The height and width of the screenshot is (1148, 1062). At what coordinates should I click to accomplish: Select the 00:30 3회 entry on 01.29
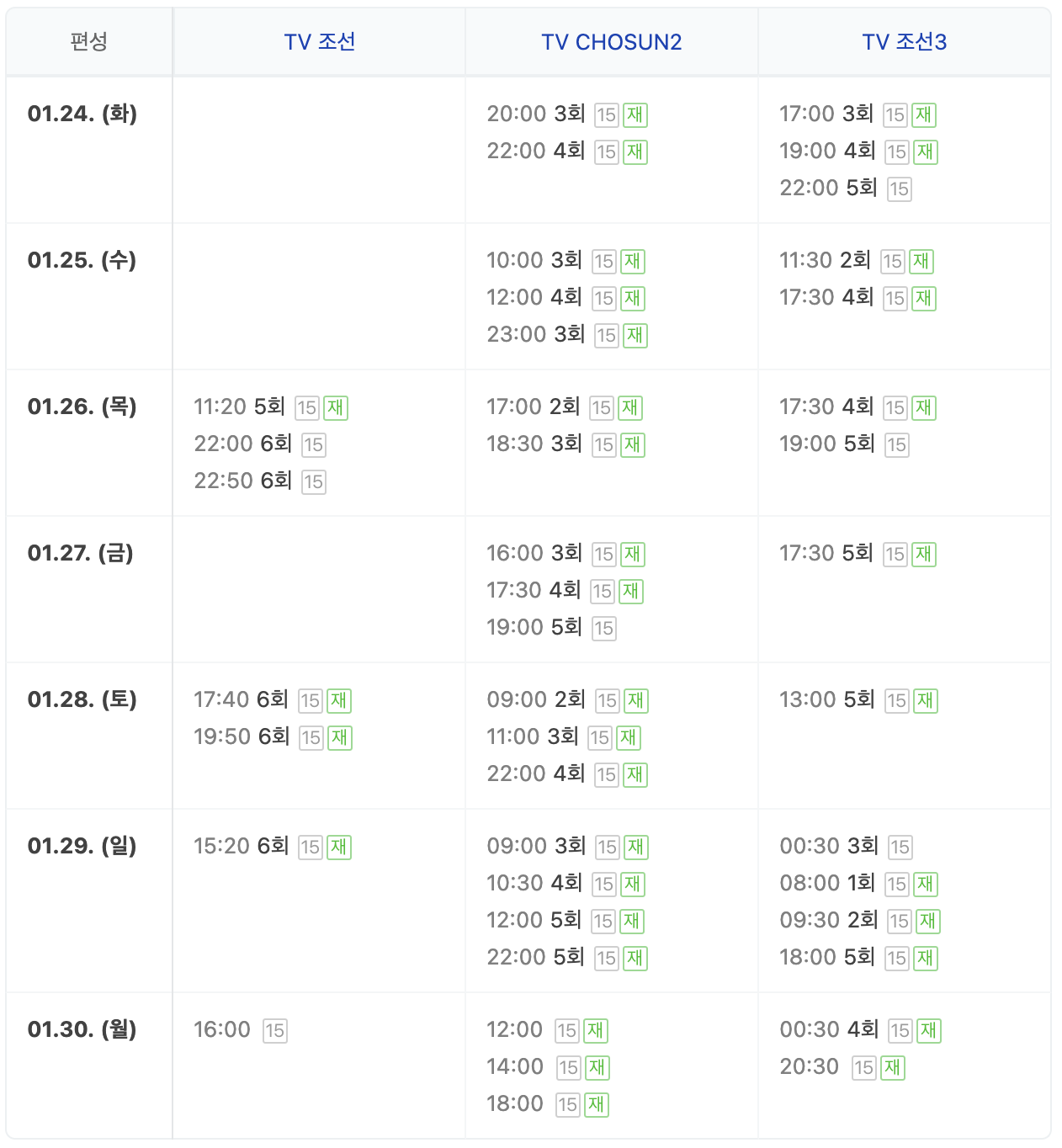[829, 846]
